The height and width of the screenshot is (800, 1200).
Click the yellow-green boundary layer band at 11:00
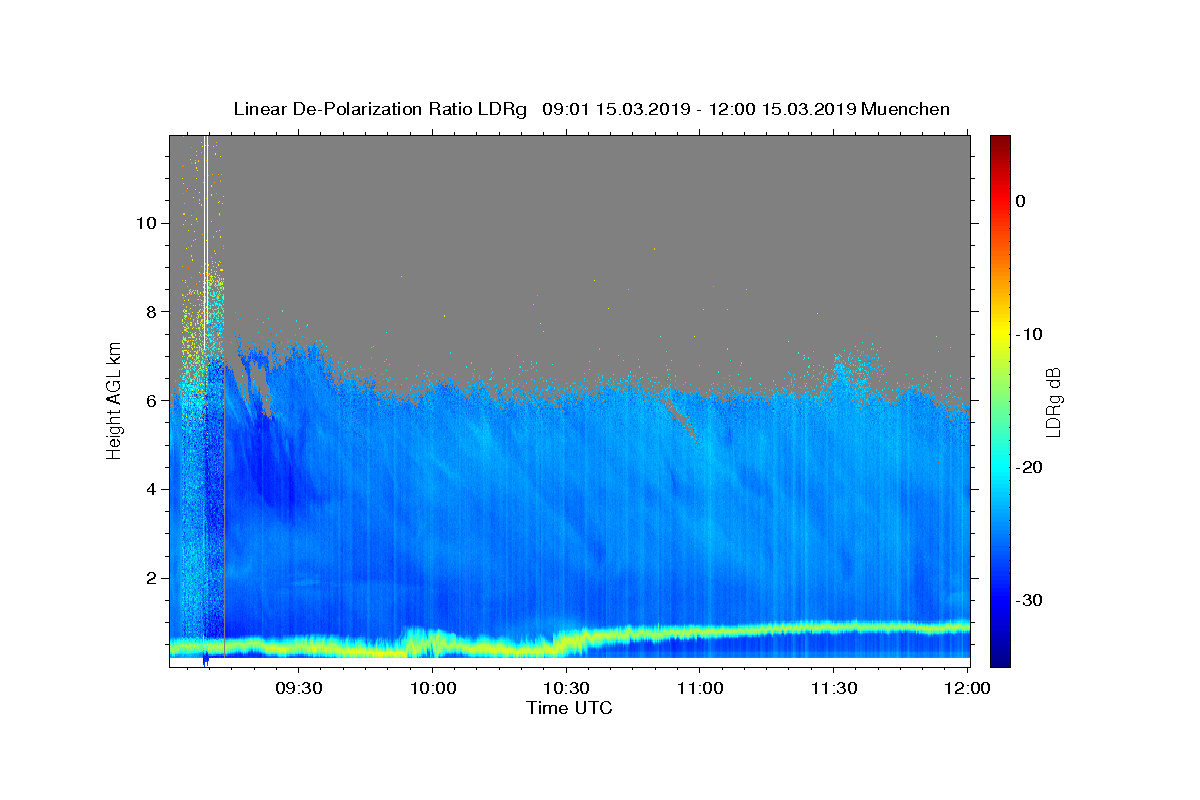click(x=700, y=632)
